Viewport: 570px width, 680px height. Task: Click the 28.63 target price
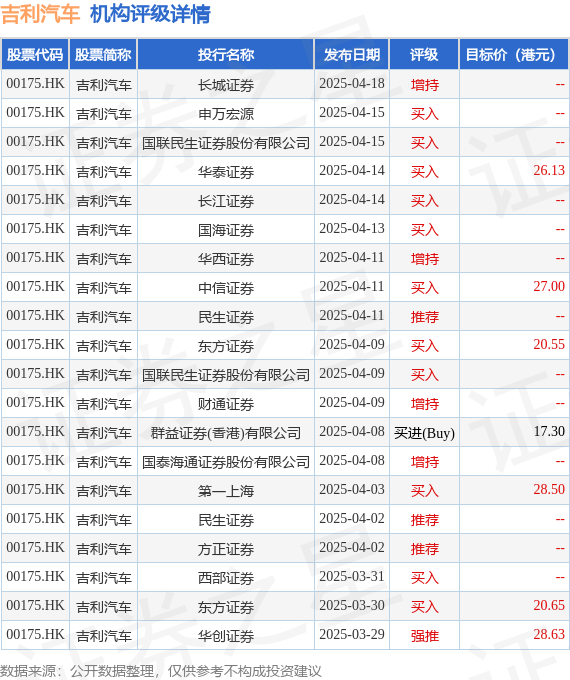549,634
